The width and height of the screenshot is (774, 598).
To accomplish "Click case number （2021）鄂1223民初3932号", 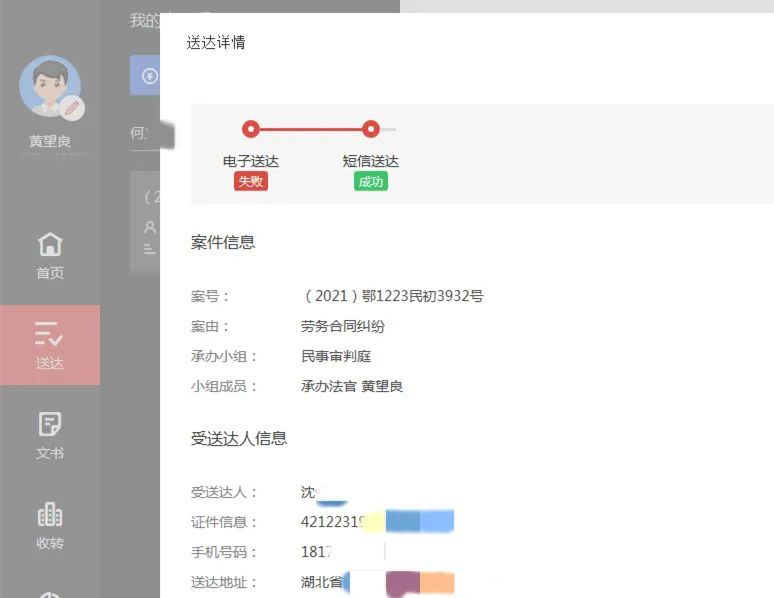I will click(392, 296).
